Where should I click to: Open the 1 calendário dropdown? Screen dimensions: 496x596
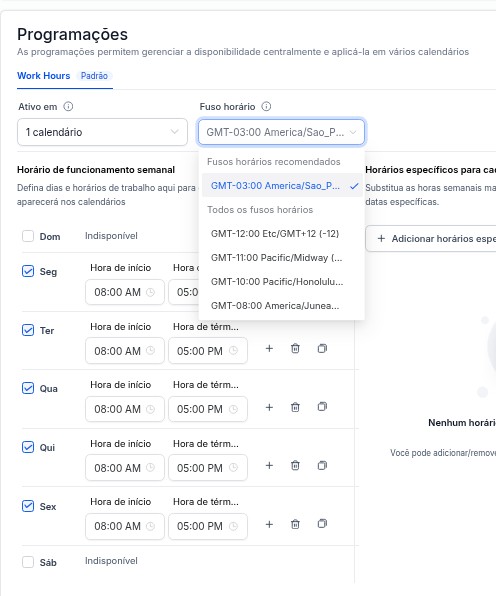(102, 132)
